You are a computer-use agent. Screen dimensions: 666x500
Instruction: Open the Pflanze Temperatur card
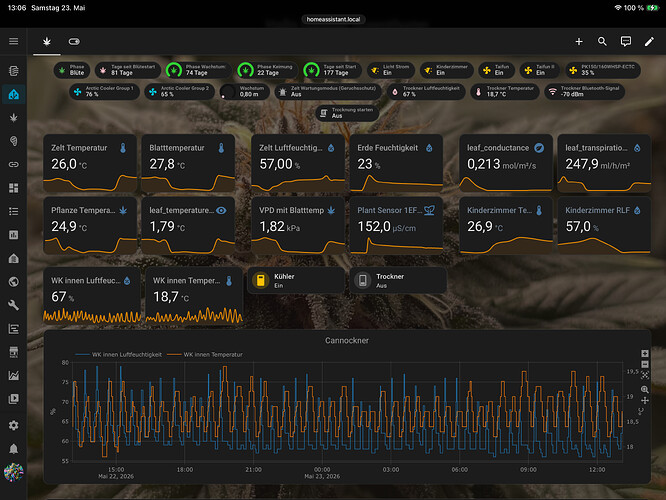[90, 226]
